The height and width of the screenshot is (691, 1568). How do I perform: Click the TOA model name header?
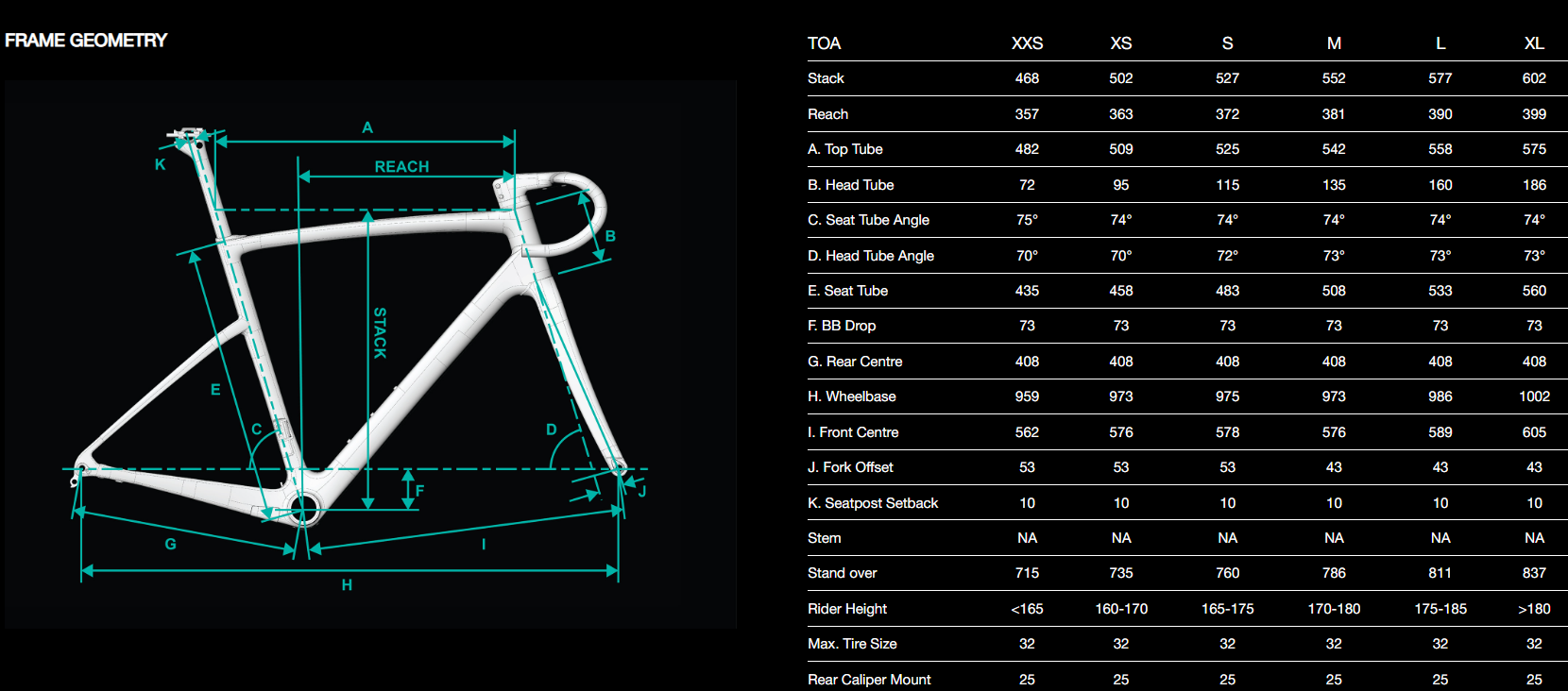[x=824, y=43]
